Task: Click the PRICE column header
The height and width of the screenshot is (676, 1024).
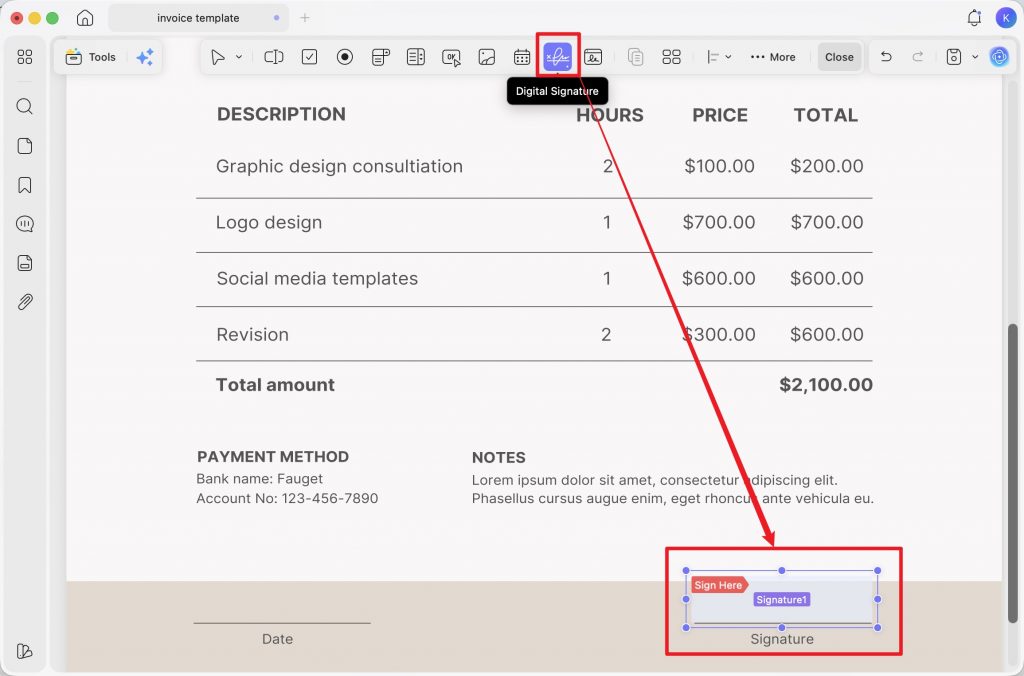Action: click(720, 115)
